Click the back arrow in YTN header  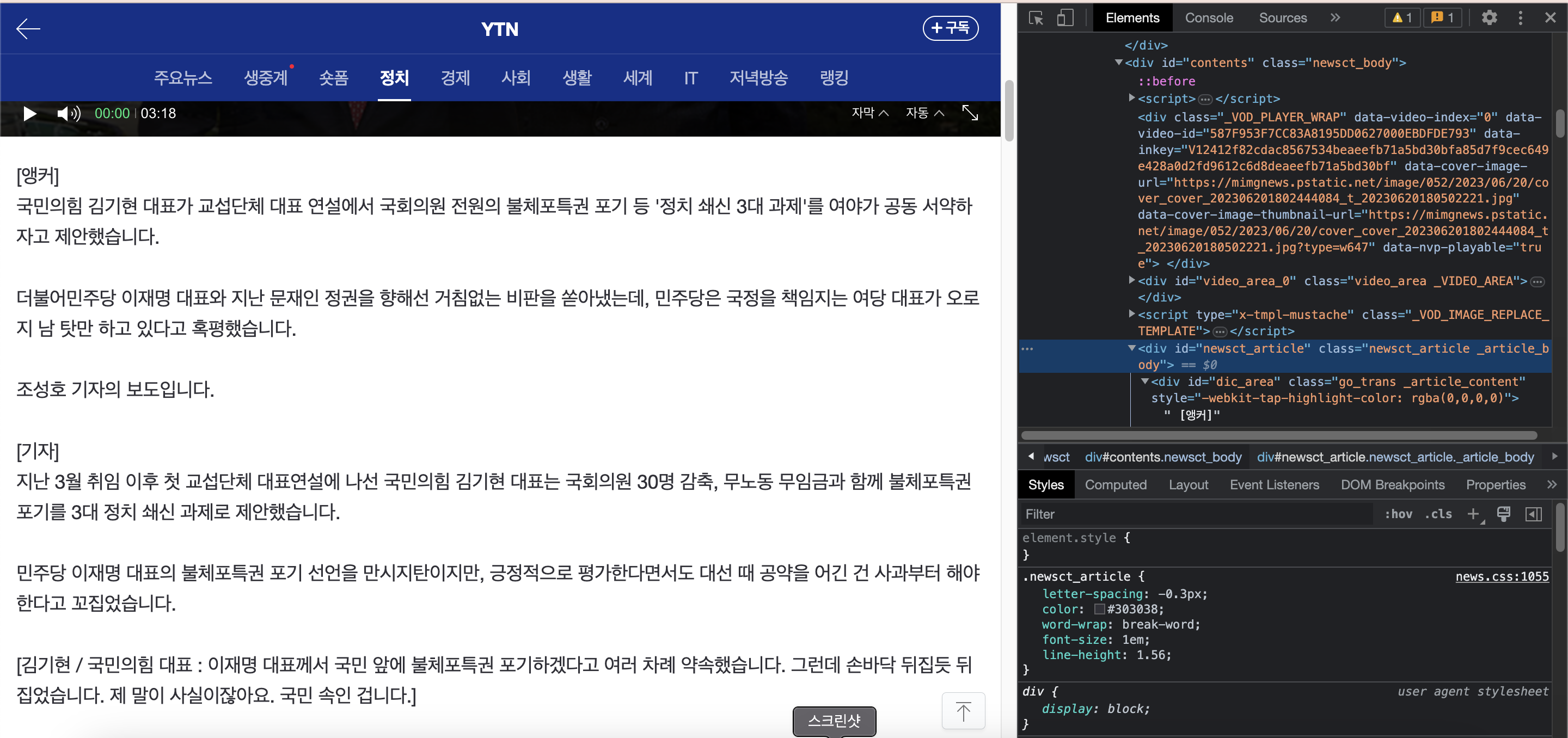[28, 29]
